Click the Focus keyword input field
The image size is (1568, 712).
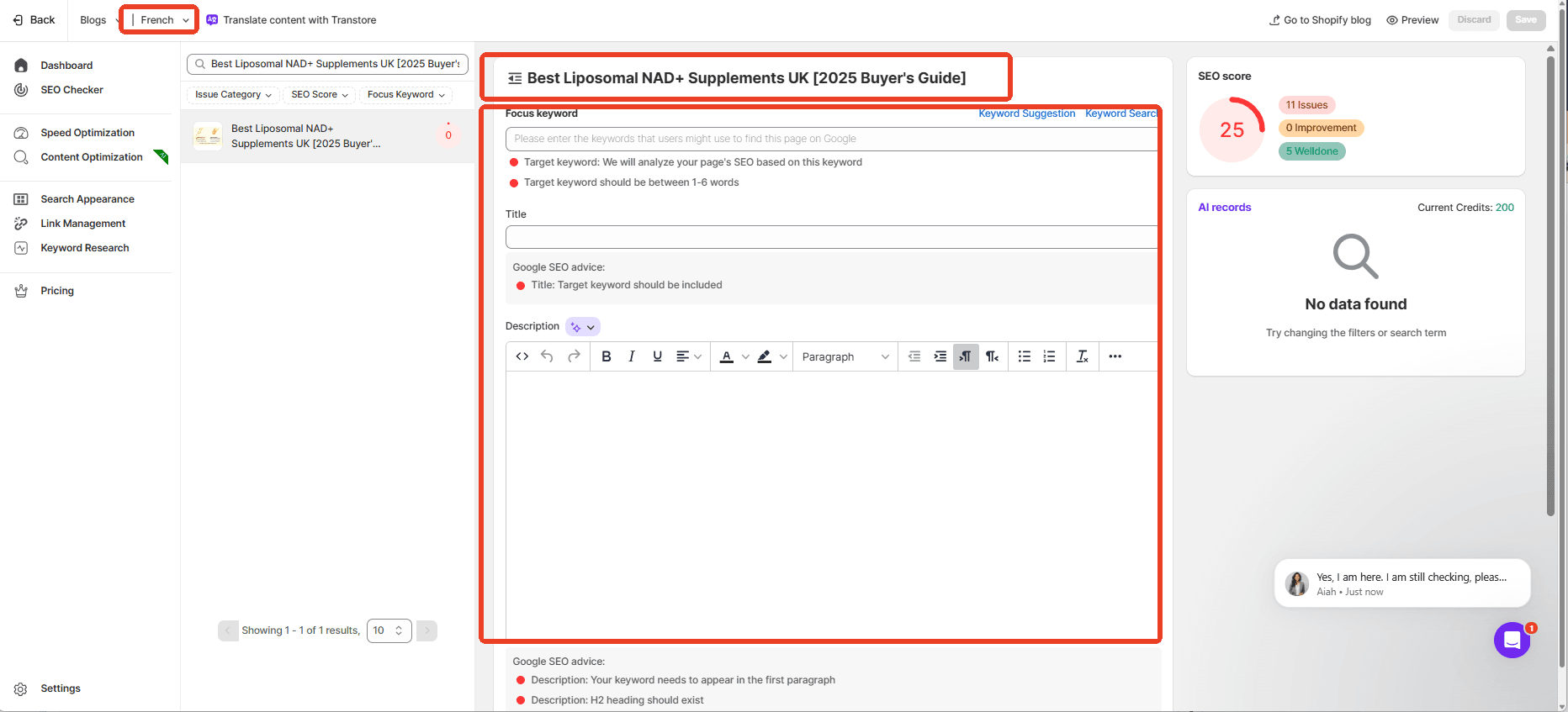tap(831, 139)
